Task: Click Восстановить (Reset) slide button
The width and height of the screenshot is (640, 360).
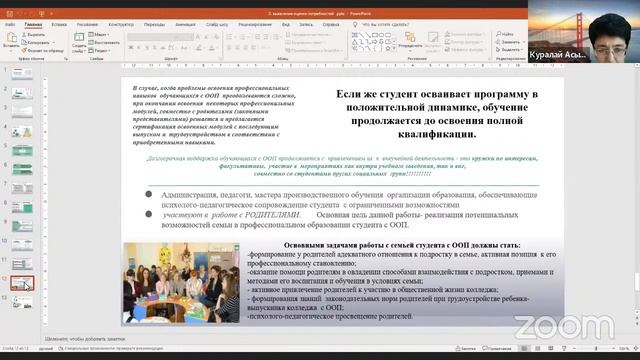Action: click(x=104, y=42)
